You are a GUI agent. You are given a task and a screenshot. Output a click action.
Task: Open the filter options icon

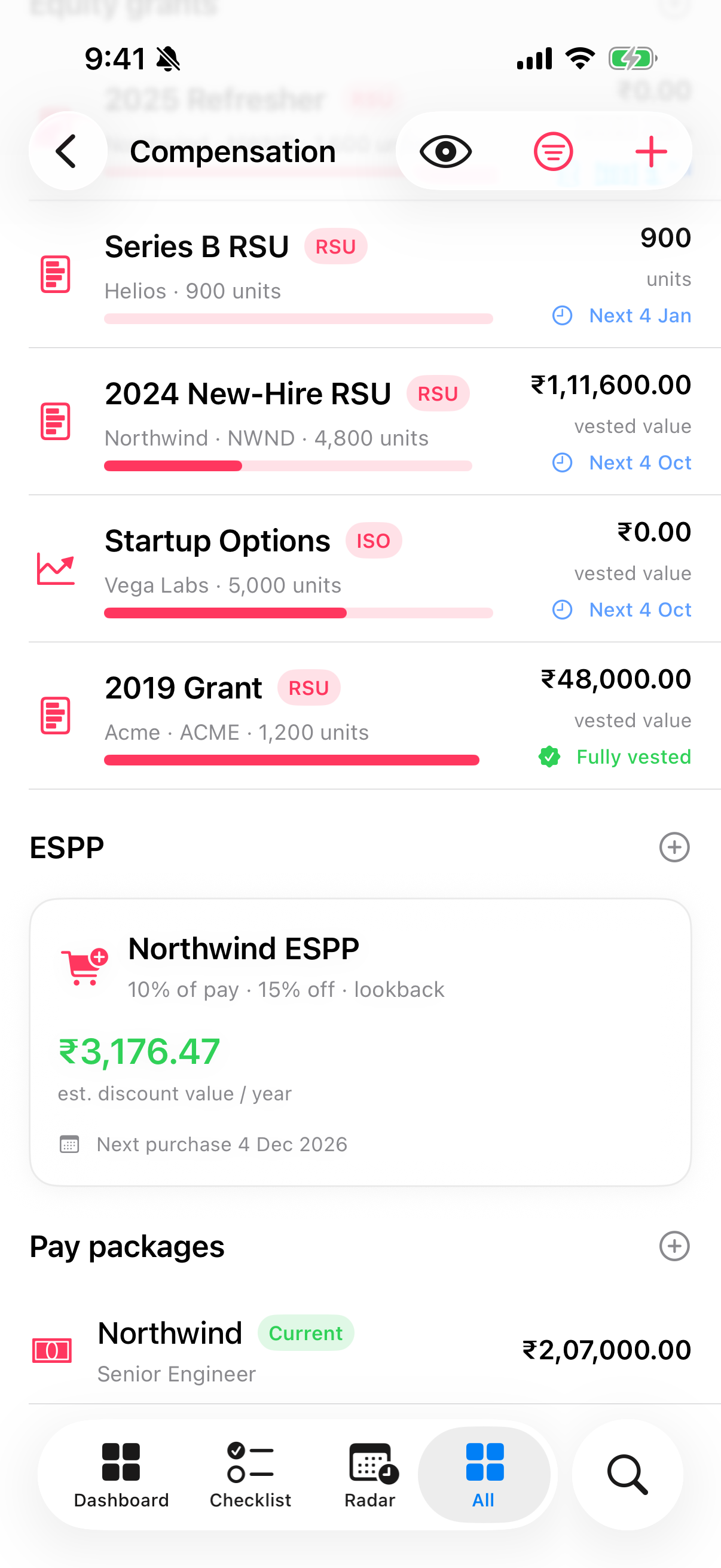pos(553,151)
